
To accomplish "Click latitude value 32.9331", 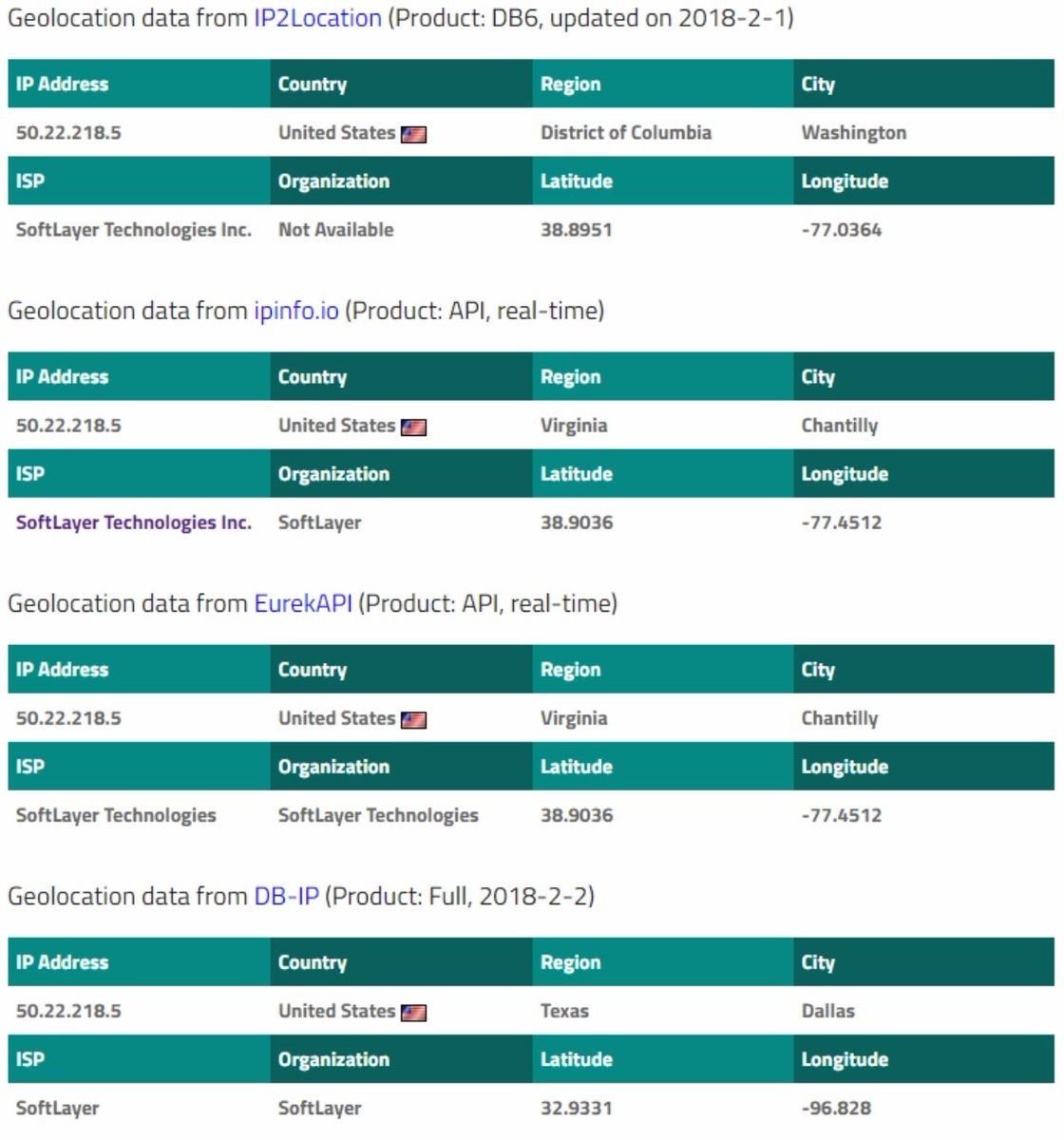I will pyautogui.click(x=577, y=1108).
